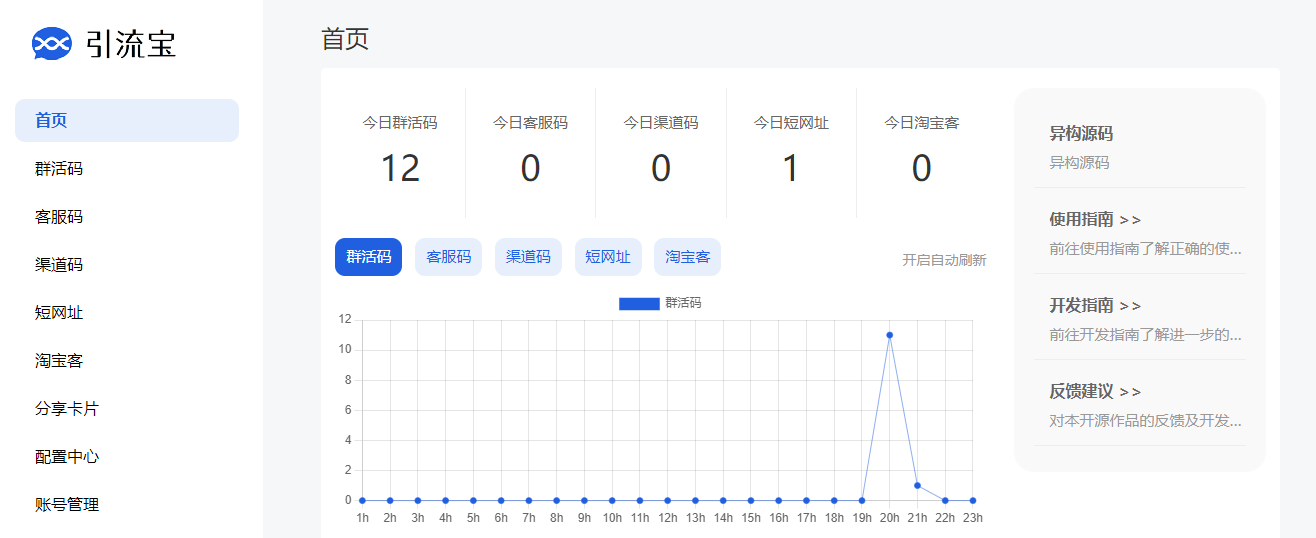The width and height of the screenshot is (1316, 538).
Task: Navigate to 短网址 sidebar item
Action: [x=59, y=313]
